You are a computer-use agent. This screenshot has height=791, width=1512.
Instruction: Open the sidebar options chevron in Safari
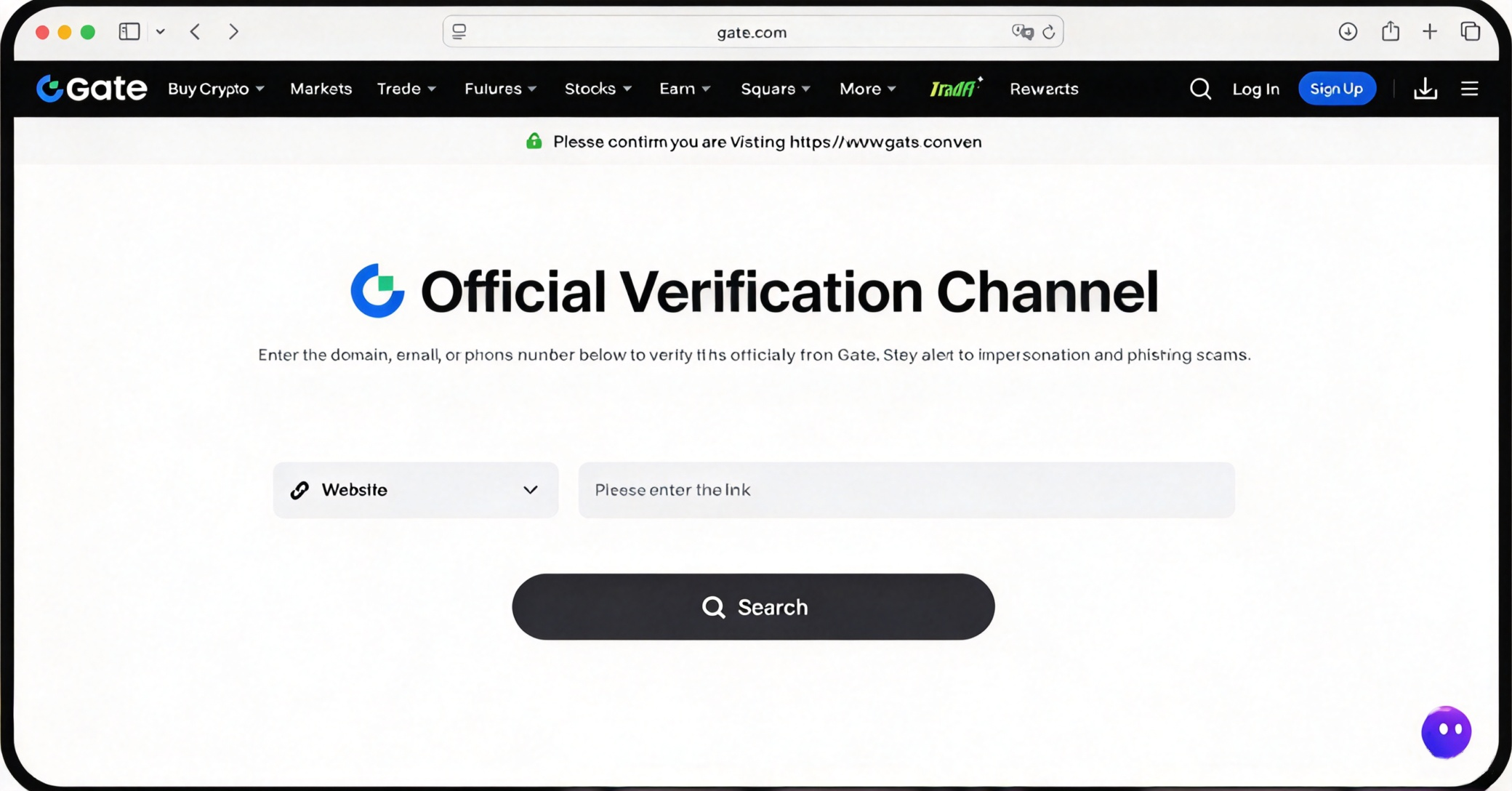tap(161, 31)
